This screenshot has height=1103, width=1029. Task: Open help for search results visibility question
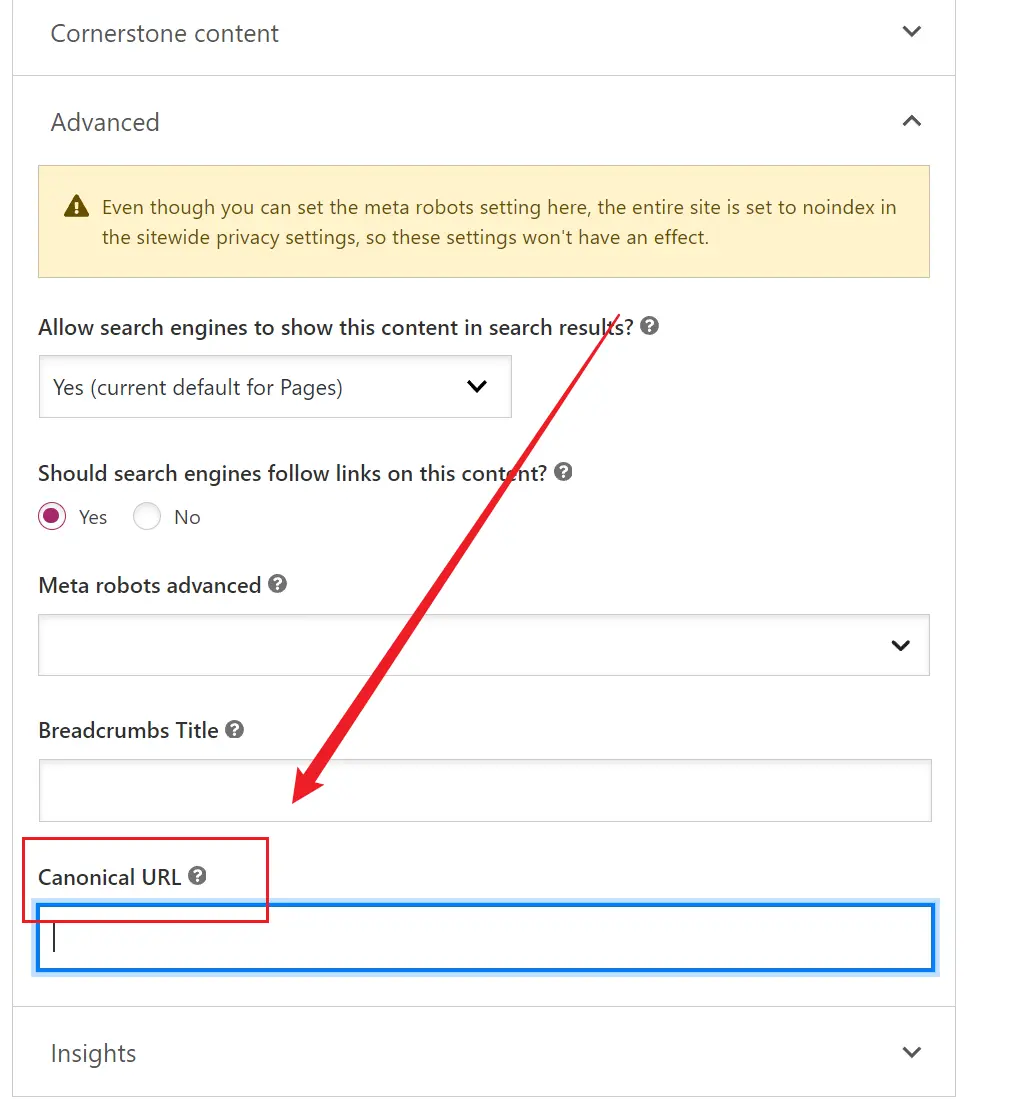pos(649,326)
